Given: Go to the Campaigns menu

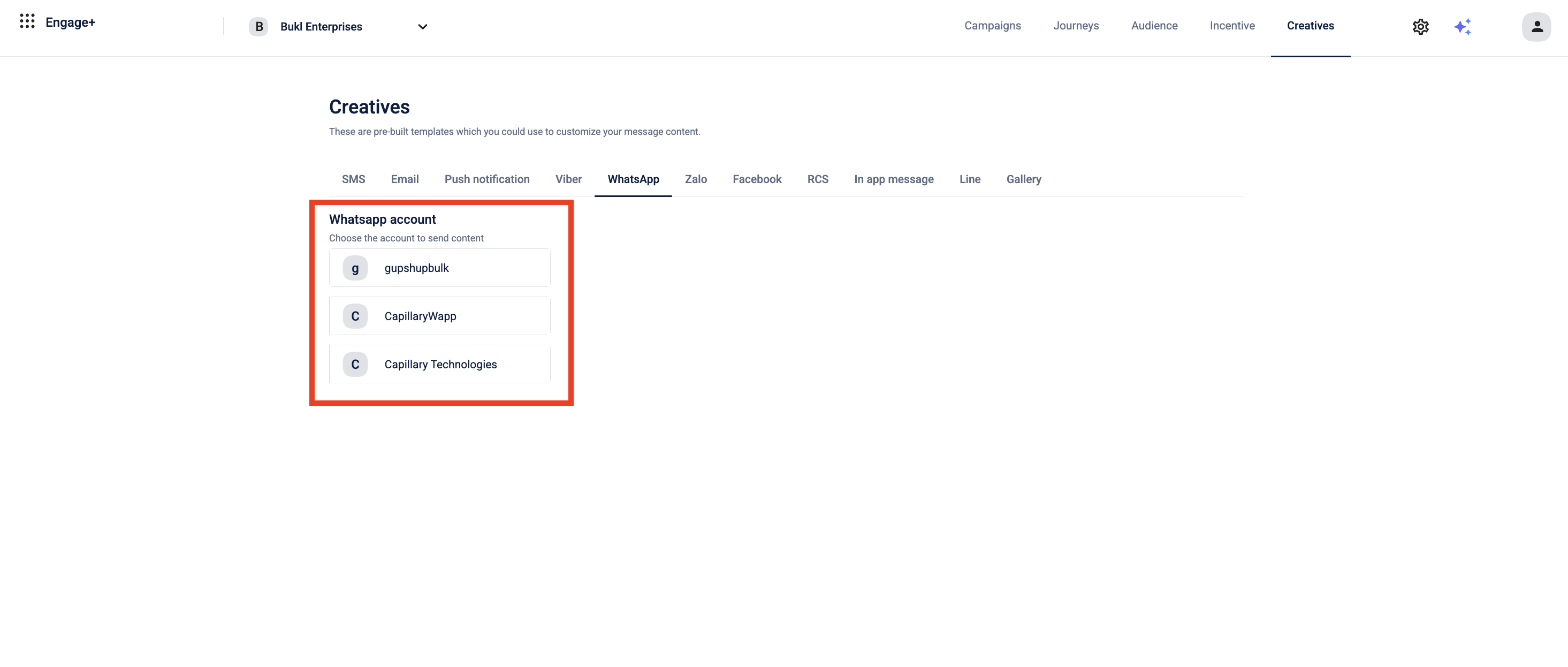Looking at the screenshot, I should click(x=992, y=26).
